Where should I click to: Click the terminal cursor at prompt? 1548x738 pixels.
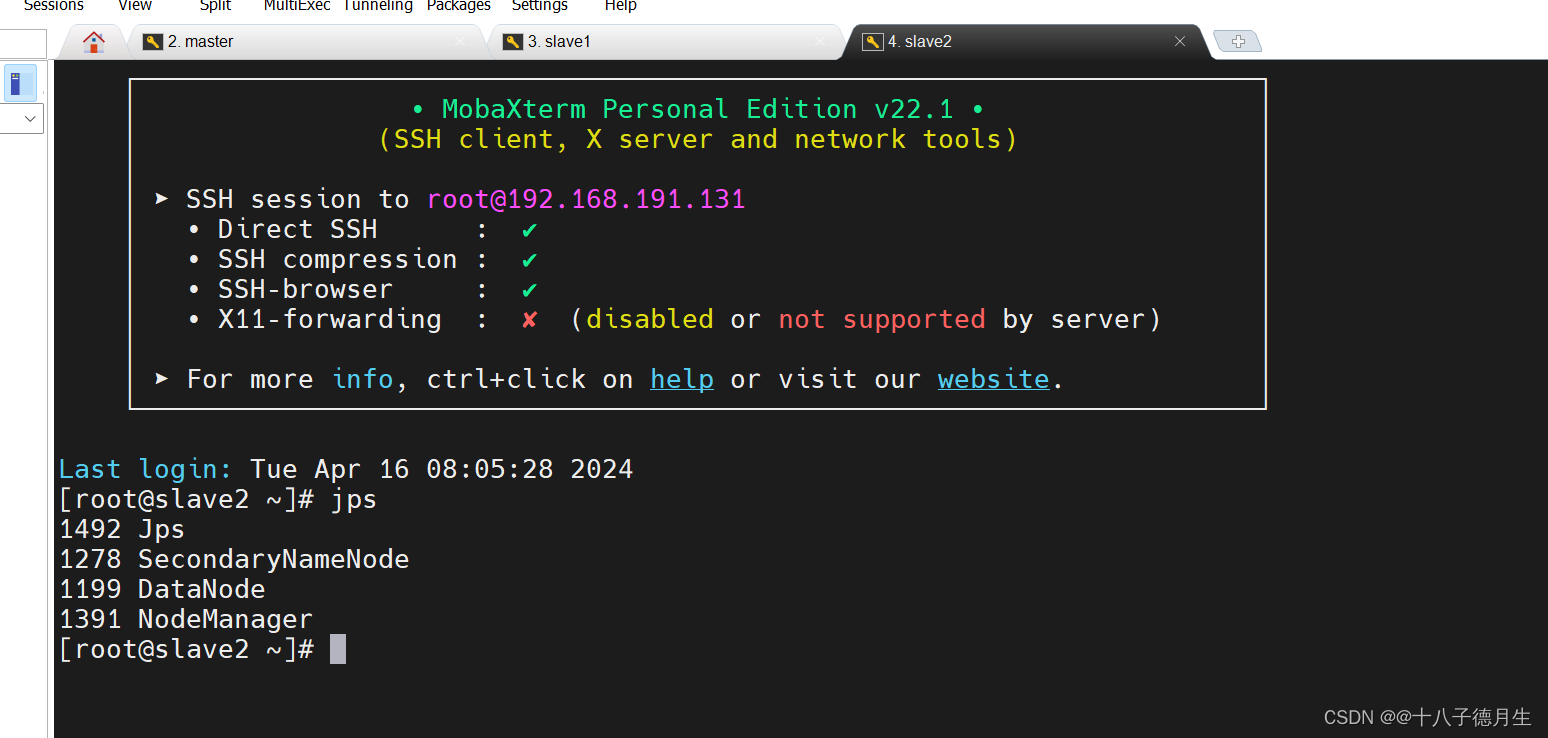(x=338, y=649)
